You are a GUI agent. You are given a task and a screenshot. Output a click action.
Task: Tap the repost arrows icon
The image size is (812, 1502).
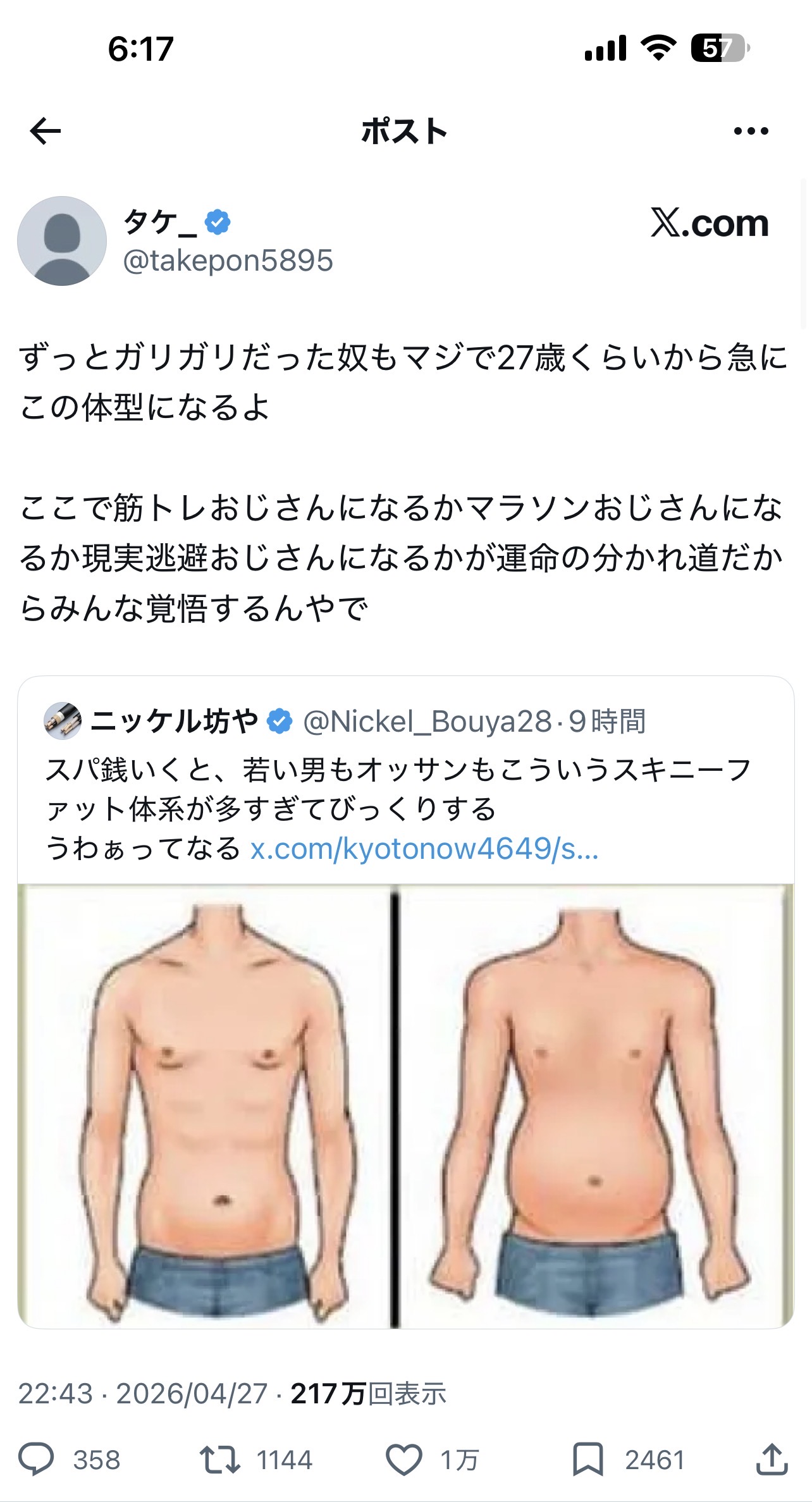219,1460
